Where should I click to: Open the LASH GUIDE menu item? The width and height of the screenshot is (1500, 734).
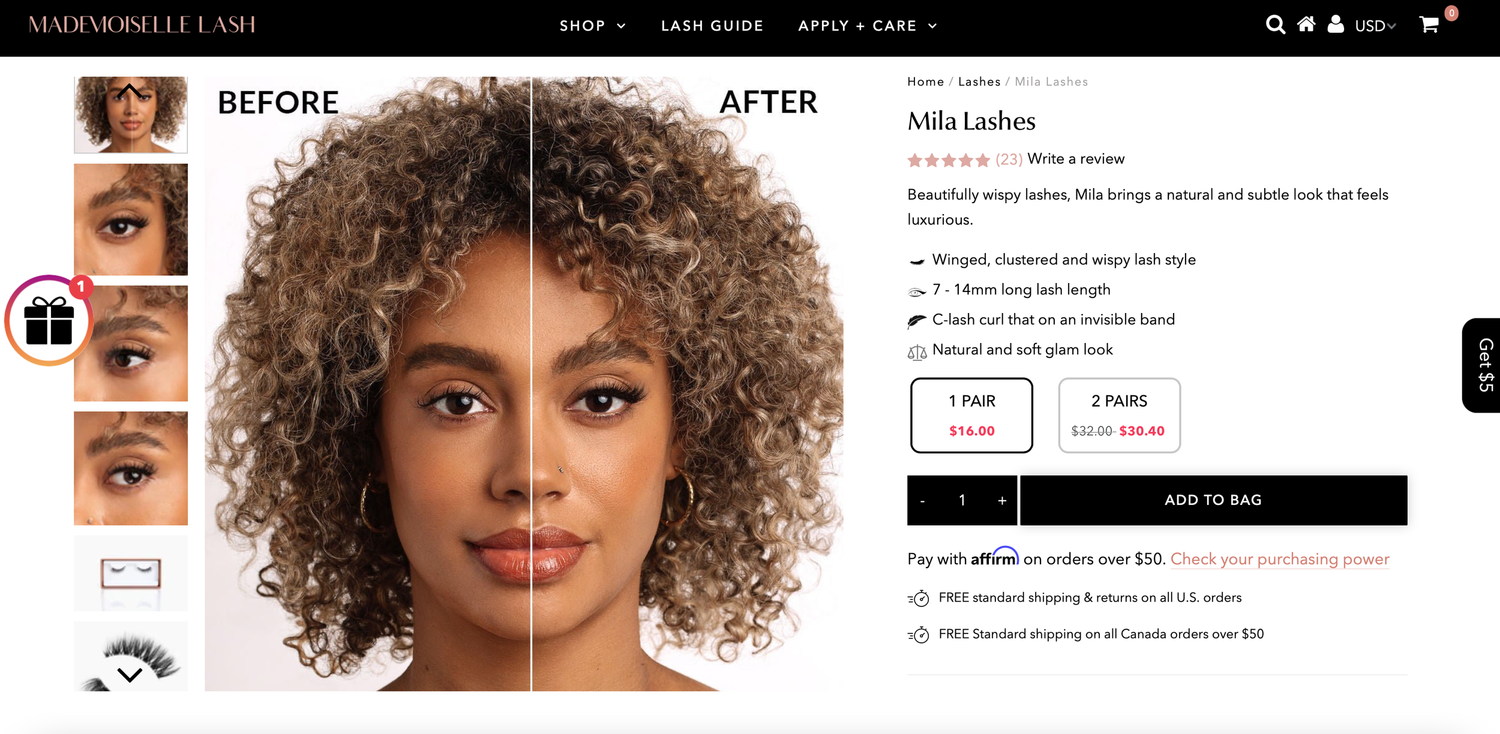[712, 26]
